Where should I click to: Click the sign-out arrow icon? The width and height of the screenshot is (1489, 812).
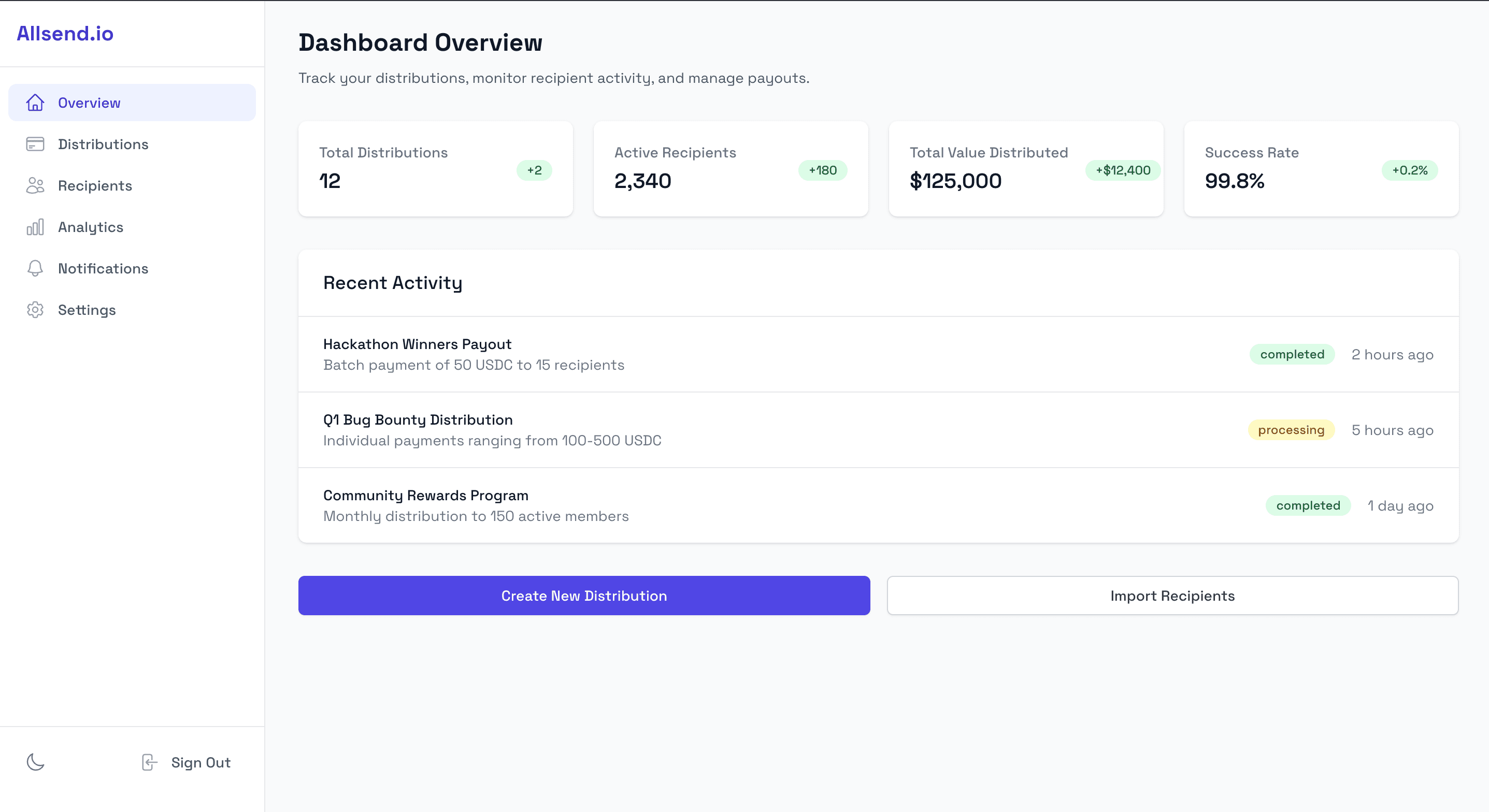[x=149, y=762]
